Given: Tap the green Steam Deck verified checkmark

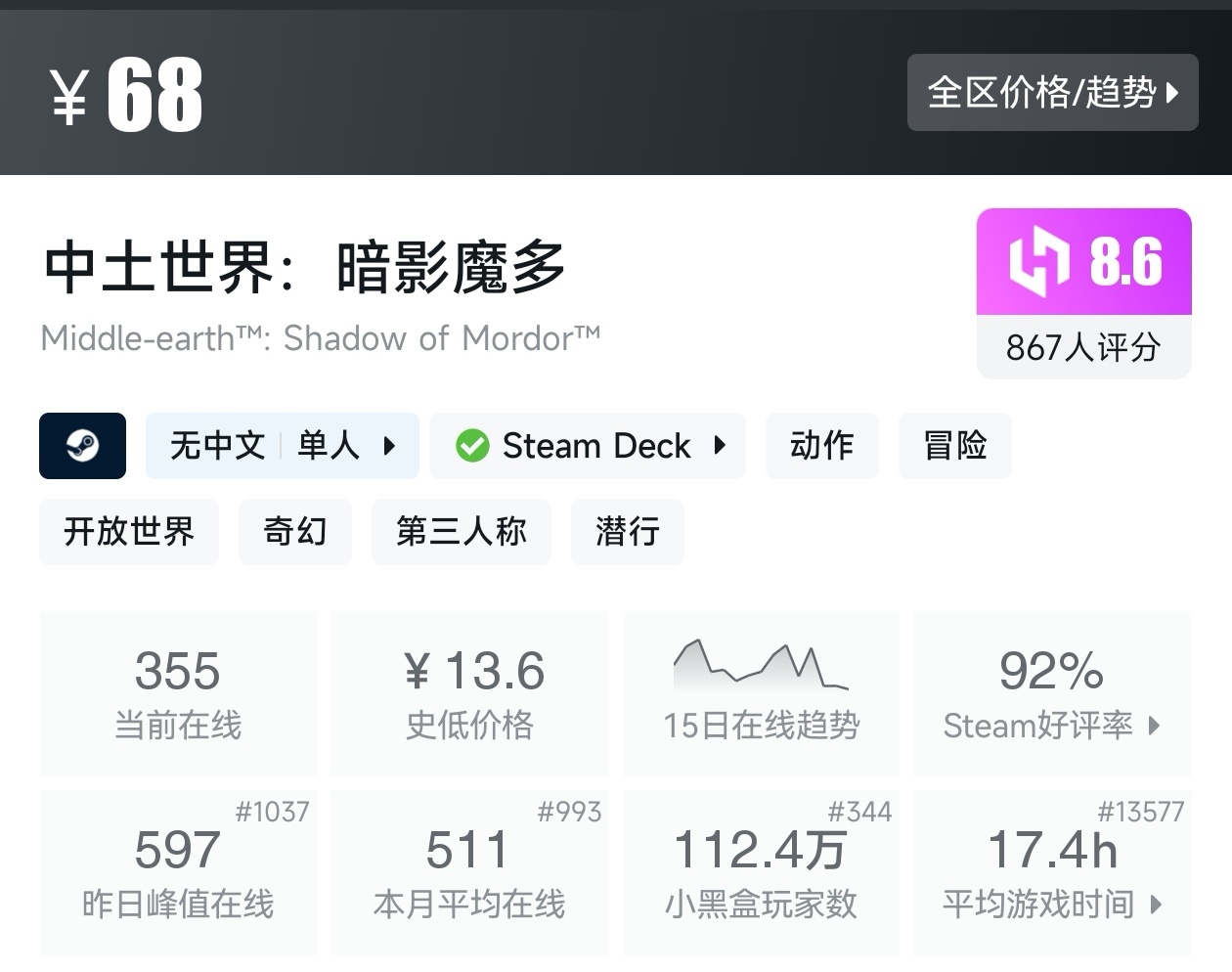Looking at the screenshot, I should (x=472, y=446).
